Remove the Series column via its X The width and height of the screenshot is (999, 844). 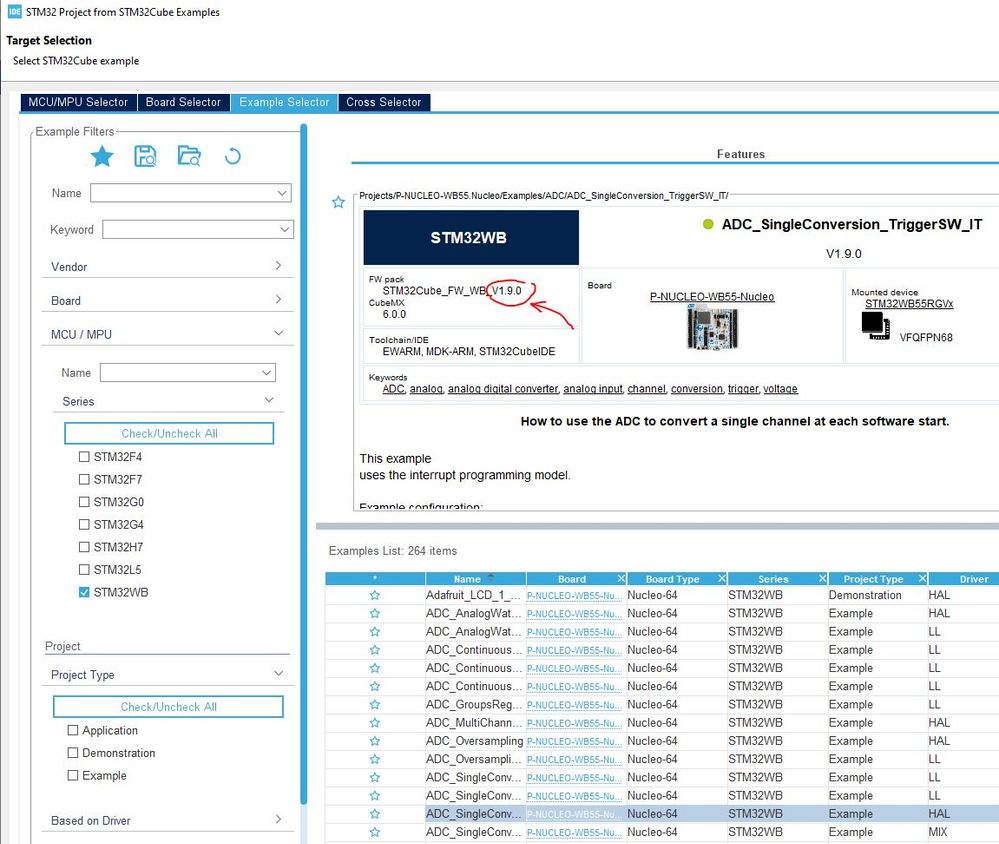point(823,578)
